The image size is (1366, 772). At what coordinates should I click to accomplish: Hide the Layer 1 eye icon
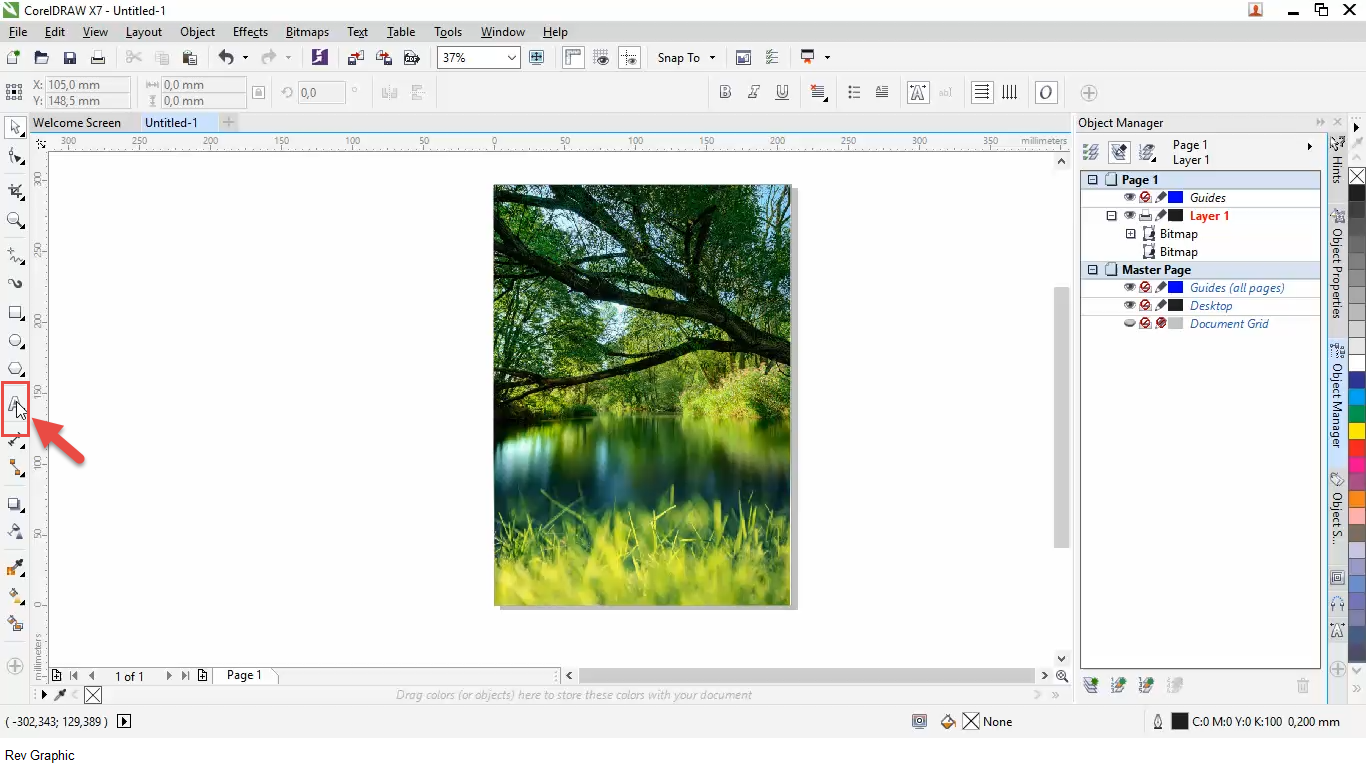(x=1130, y=216)
